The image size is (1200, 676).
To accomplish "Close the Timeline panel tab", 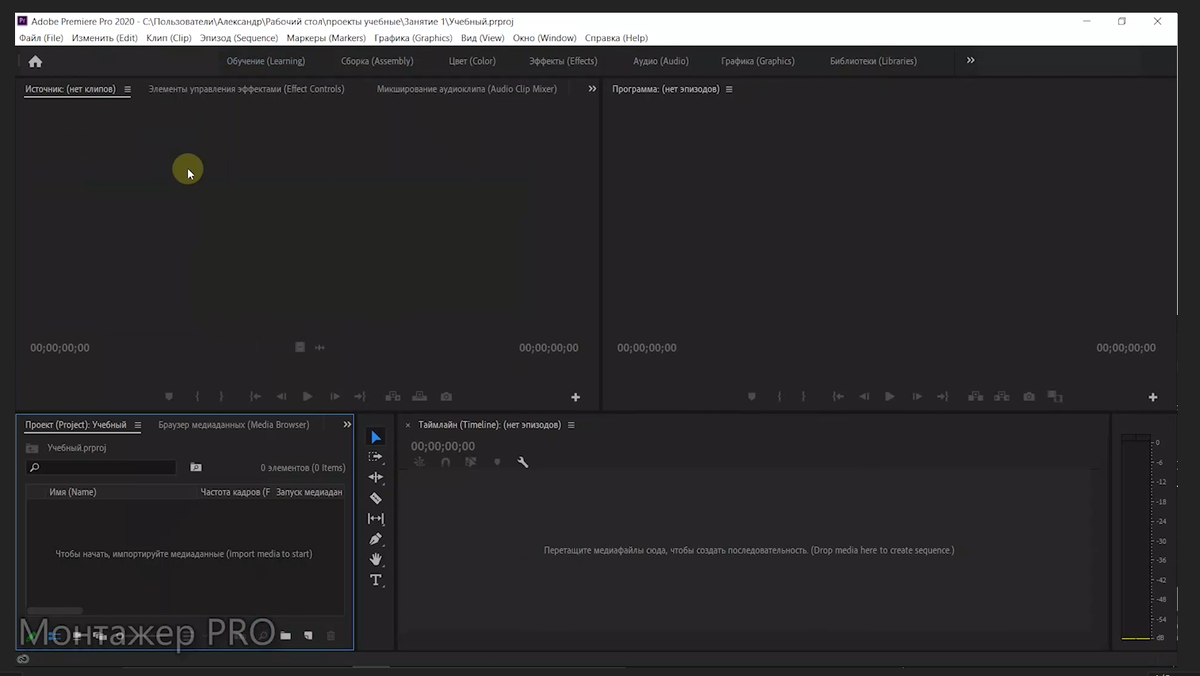I will coord(408,425).
